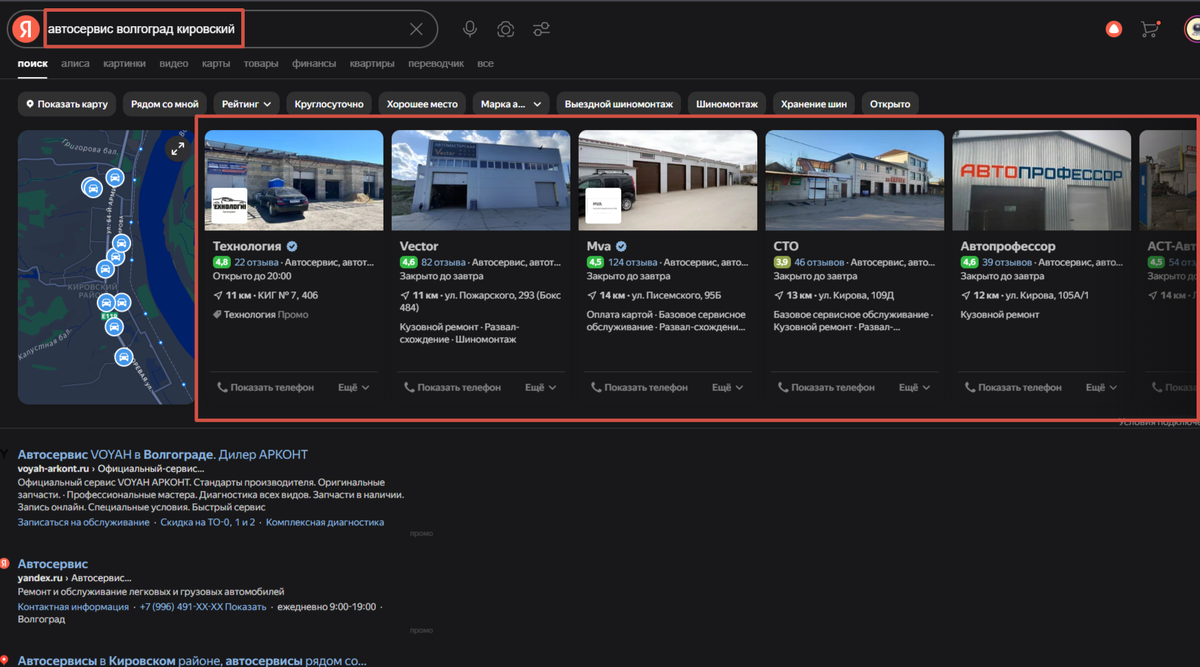Image resolution: width=1200 pixels, height=667 pixels.
Task: Open notifications bell icon
Action: point(1113,30)
